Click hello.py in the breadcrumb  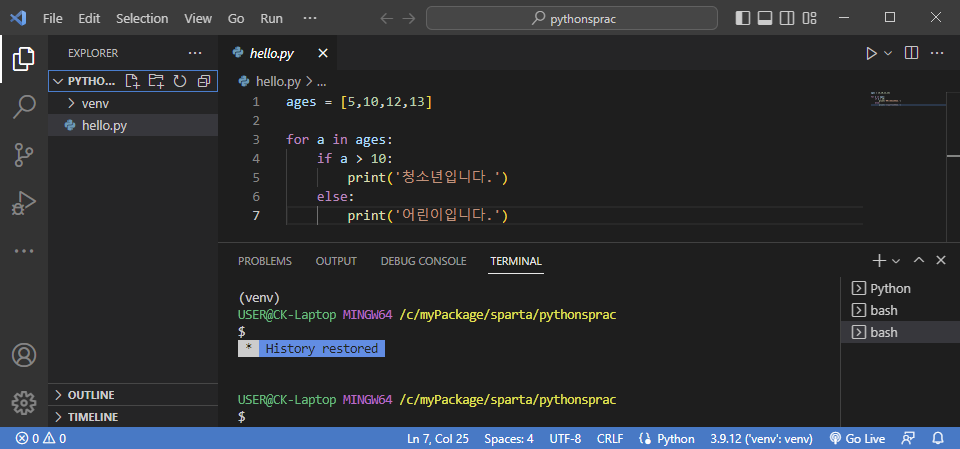pyautogui.click(x=278, y=81)
